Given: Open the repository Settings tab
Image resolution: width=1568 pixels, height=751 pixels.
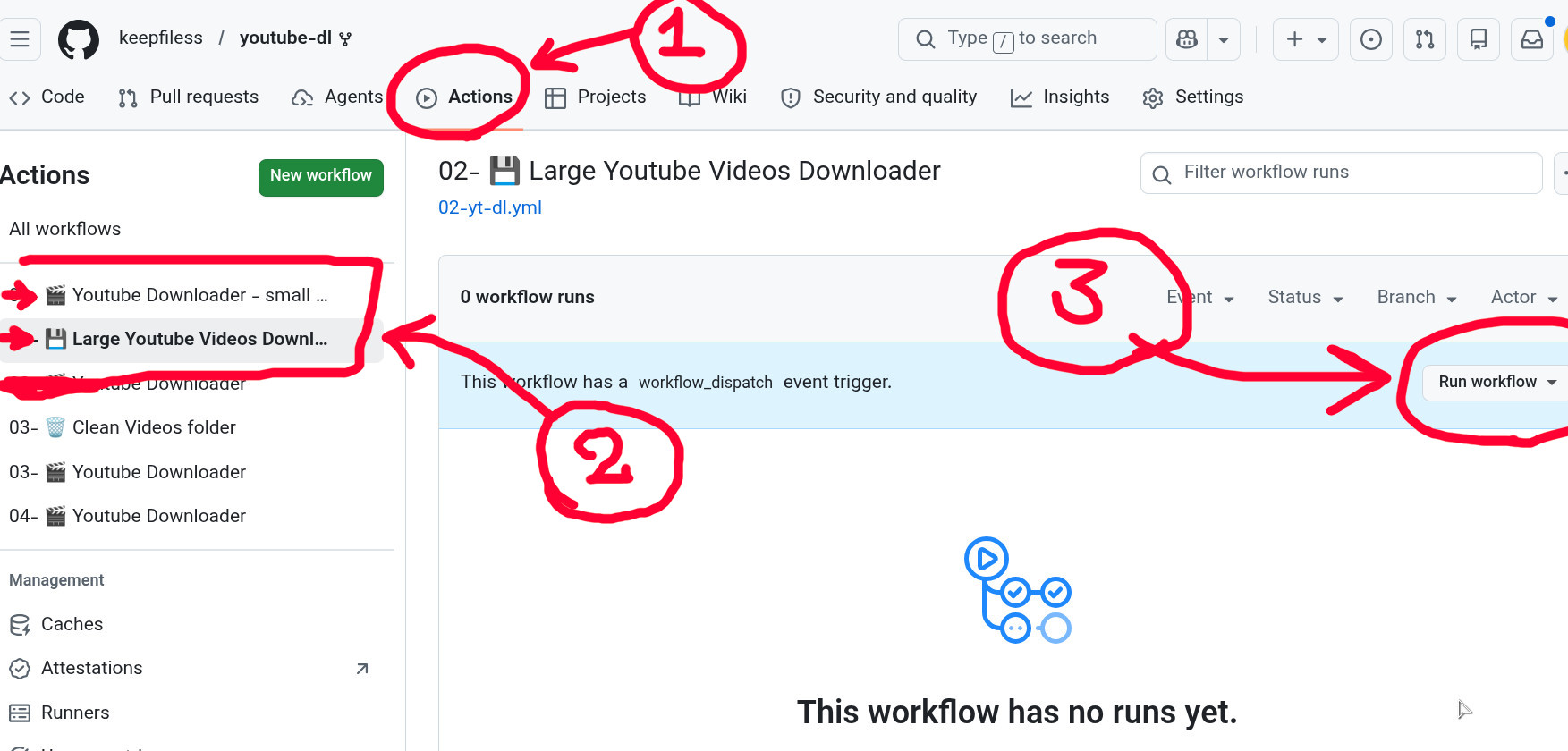Looking at the screenshot, I should coord(1192,97).
